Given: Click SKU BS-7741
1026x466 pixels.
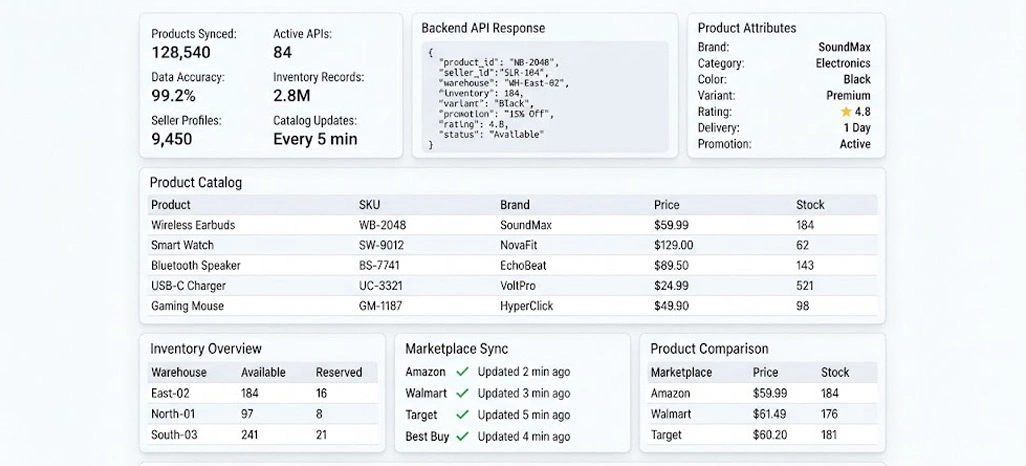Looking at the screenshot, I should (379, 266).
